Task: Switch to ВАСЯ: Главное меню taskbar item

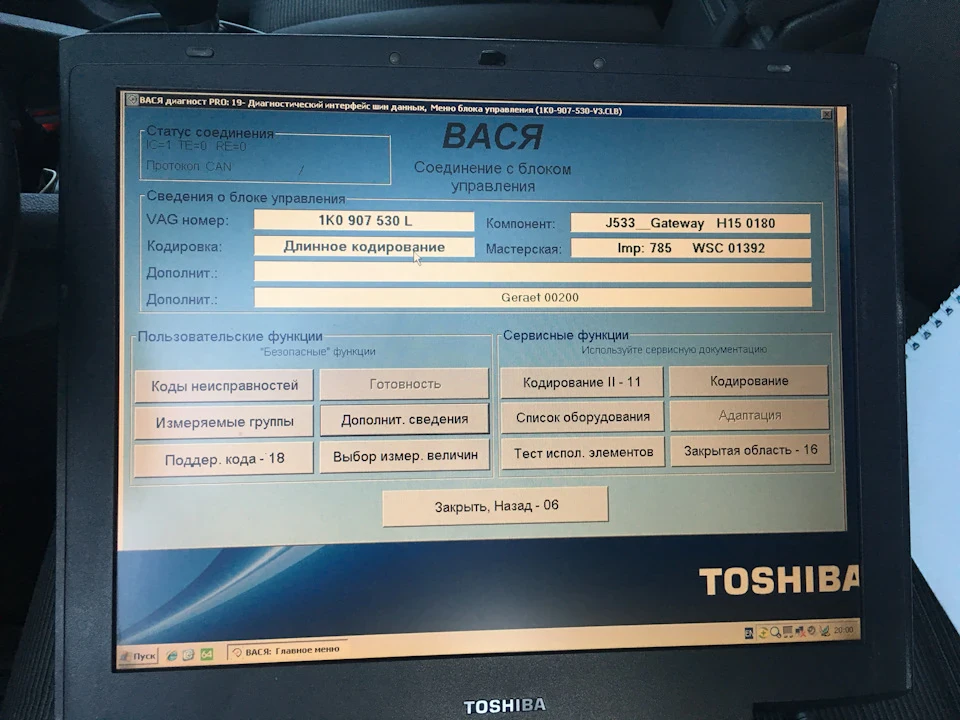Action: (x=287, y=651)
